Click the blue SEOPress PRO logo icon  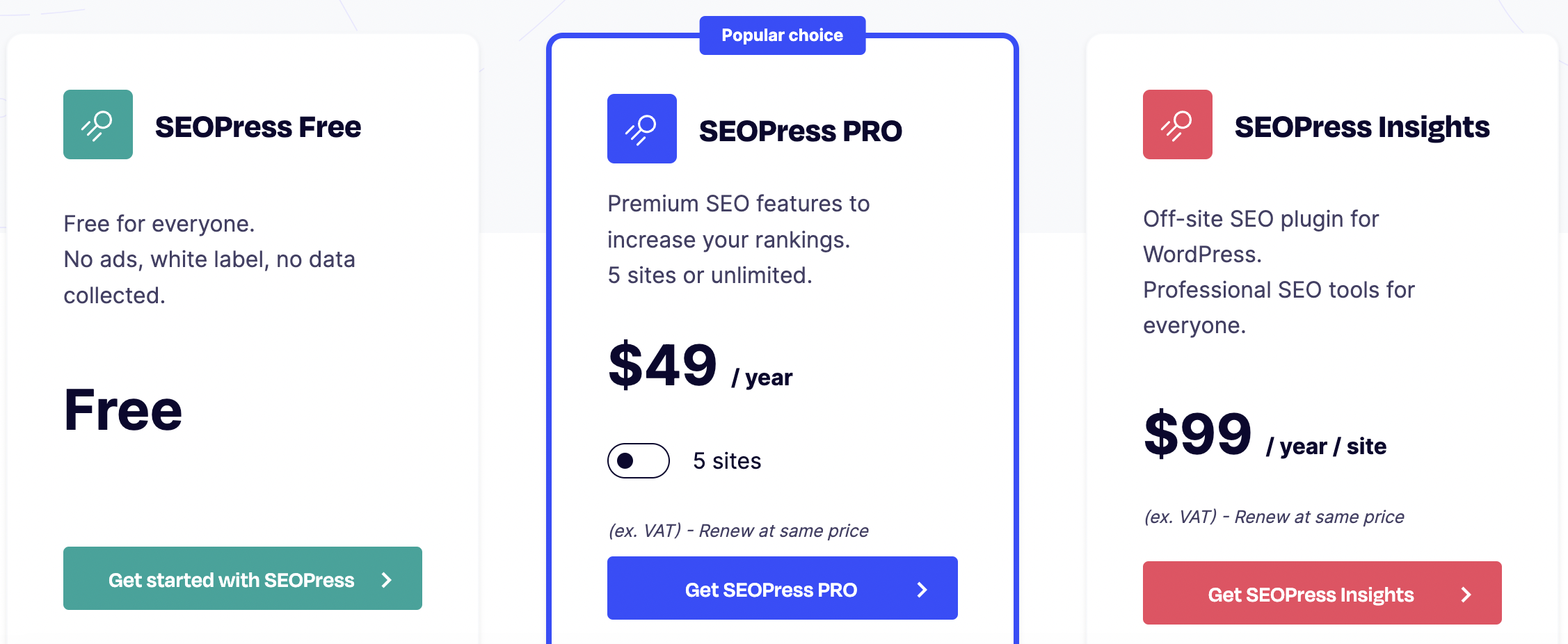(642, 129)
